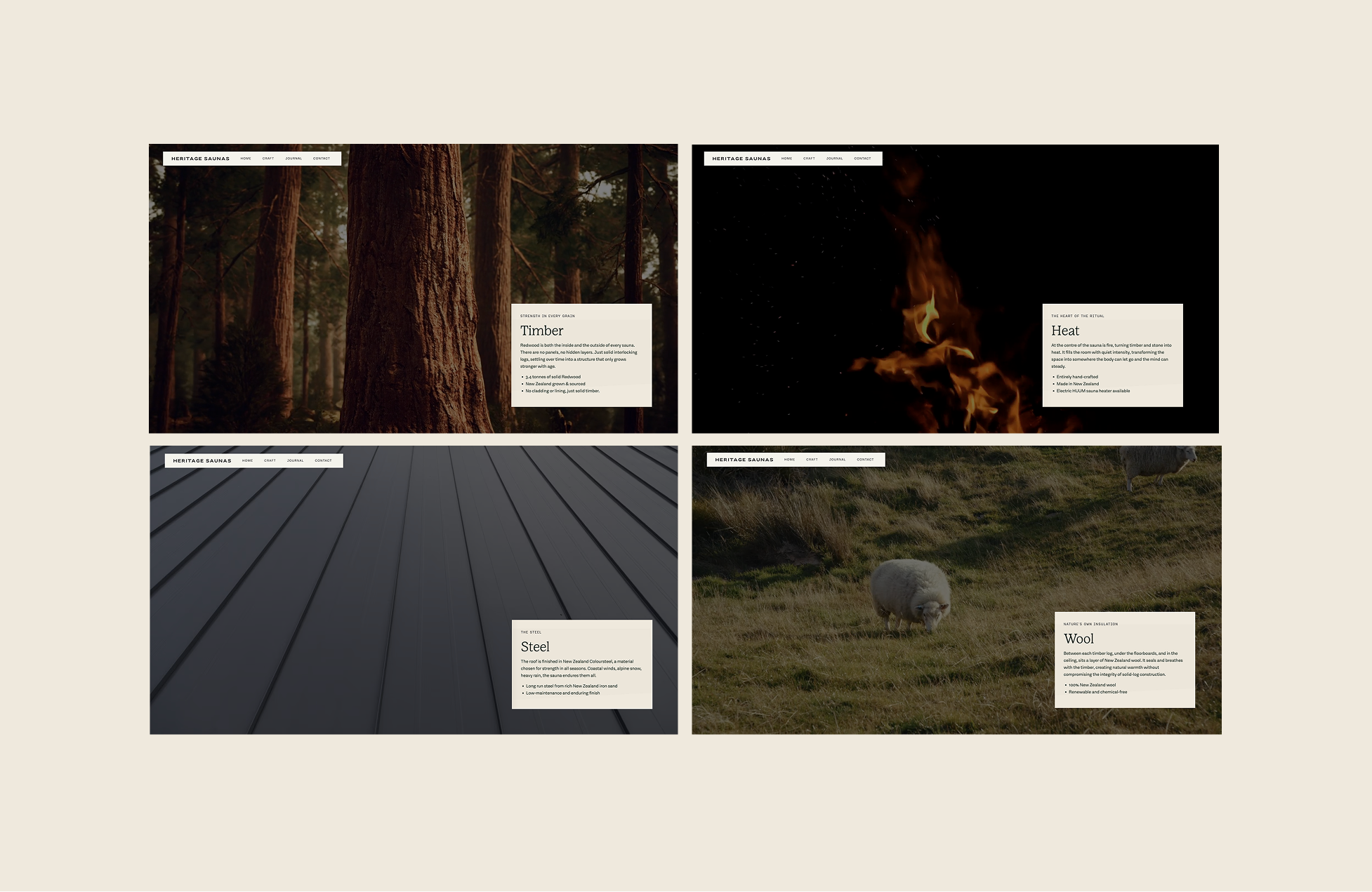Click the 'Timber' card heading
1372x892 pixels.
(x=541, y=331)
